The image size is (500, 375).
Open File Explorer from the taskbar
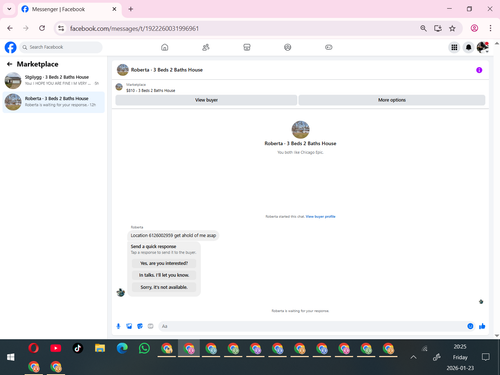(100, 348)
